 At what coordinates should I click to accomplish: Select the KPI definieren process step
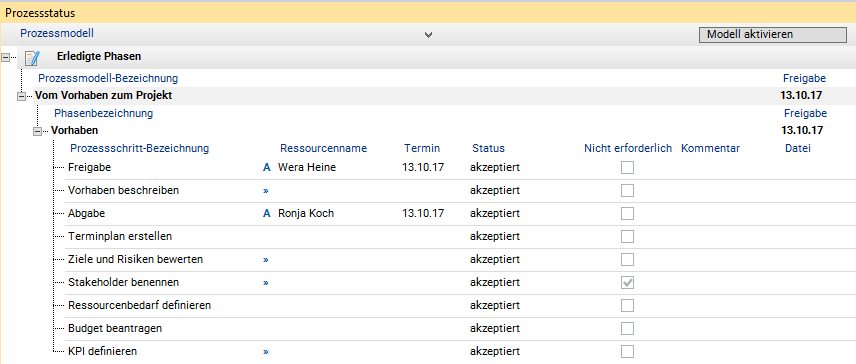tap(103, 351)
